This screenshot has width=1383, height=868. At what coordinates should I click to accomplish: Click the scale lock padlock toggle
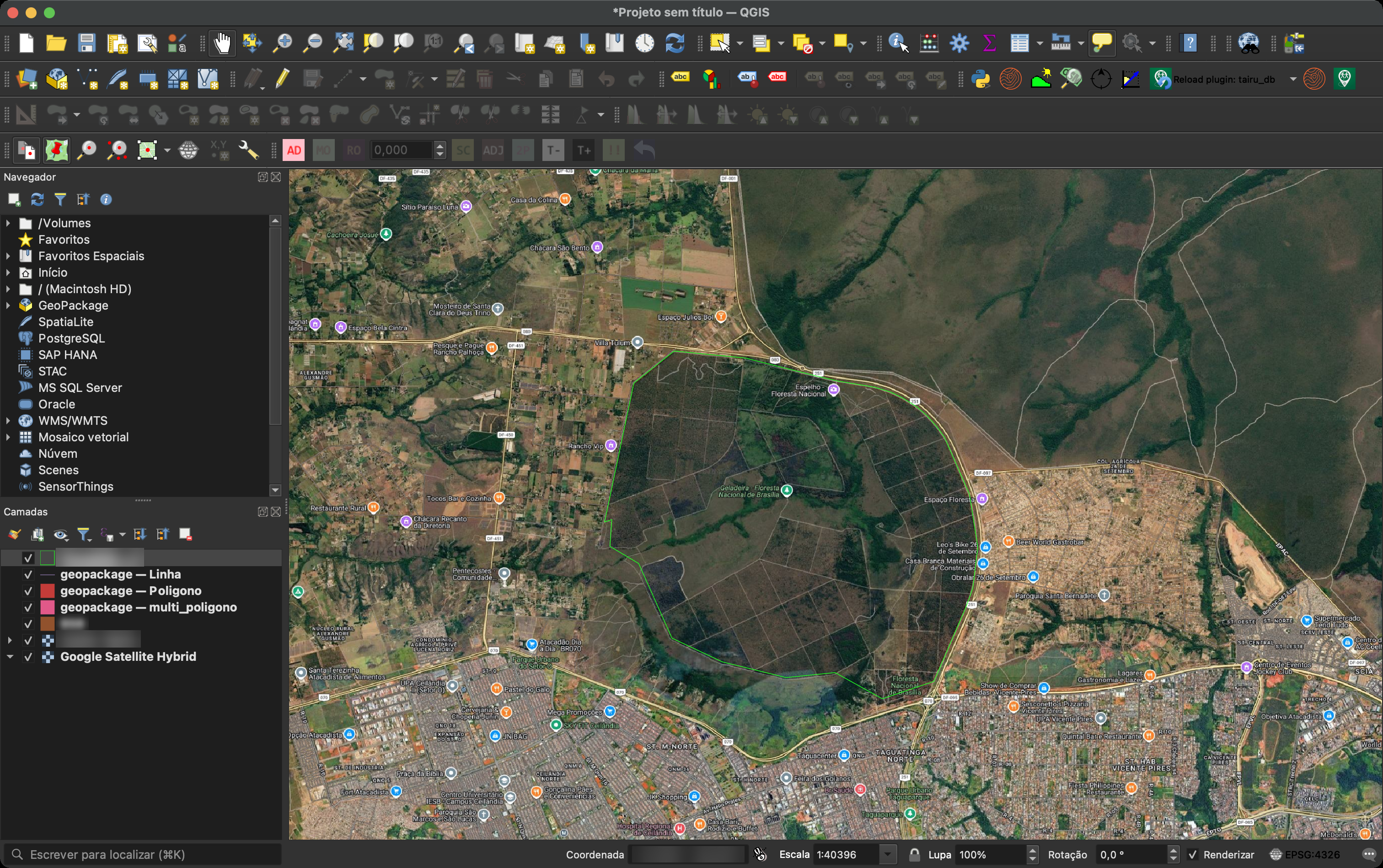(914, 855)
